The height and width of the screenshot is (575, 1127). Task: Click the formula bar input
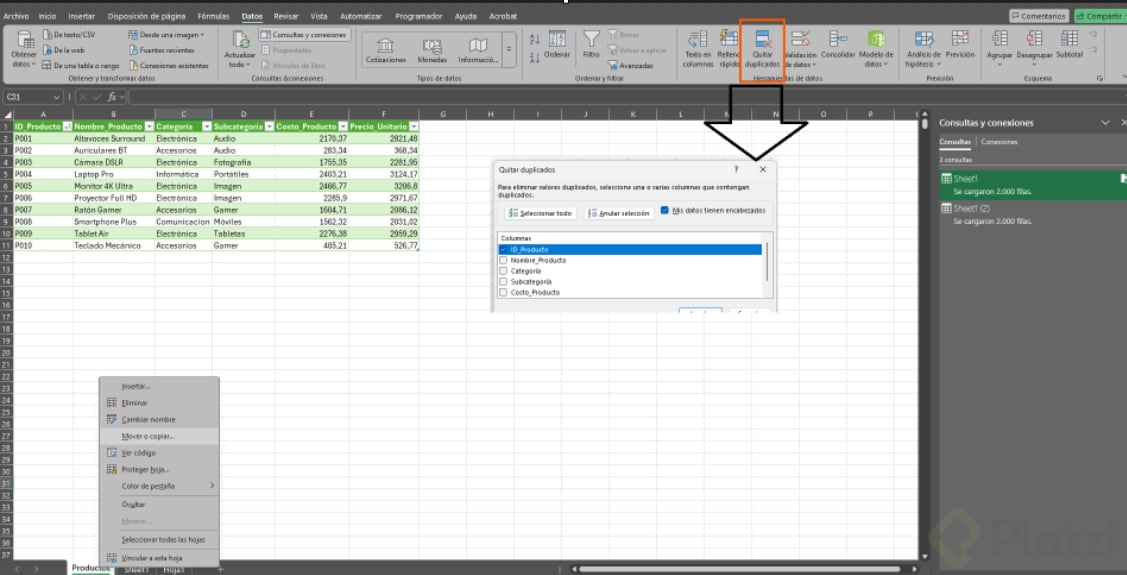click(625, 96)
